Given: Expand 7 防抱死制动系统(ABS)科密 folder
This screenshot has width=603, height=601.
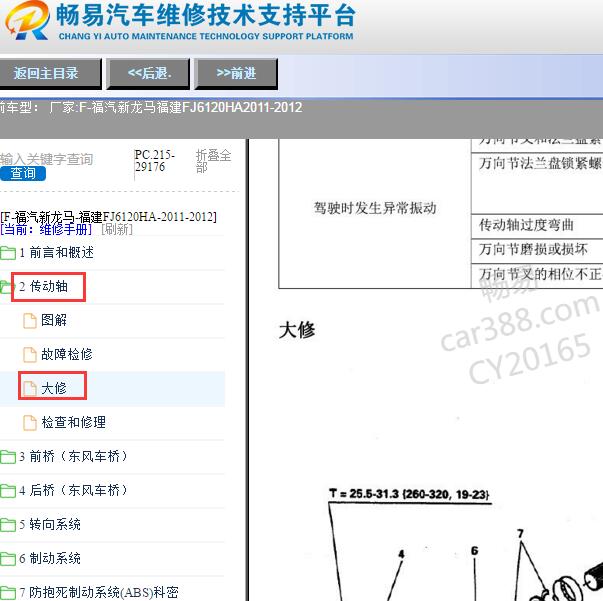Looking at the screenshot, I should [x=99, y=592].
